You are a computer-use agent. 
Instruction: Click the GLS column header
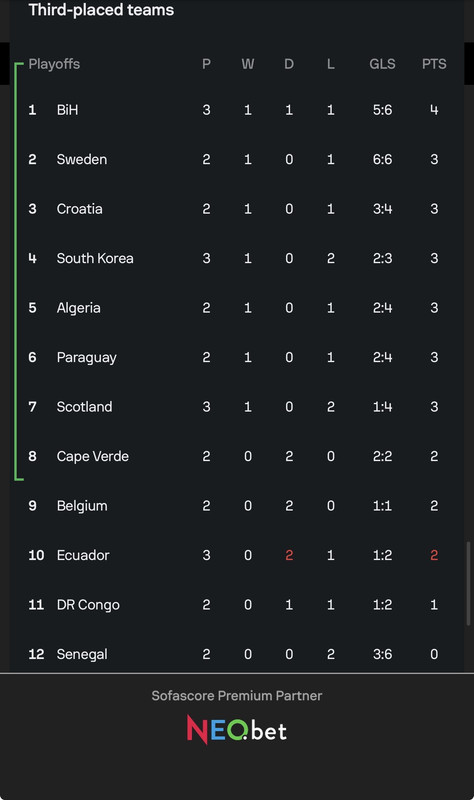382,64
